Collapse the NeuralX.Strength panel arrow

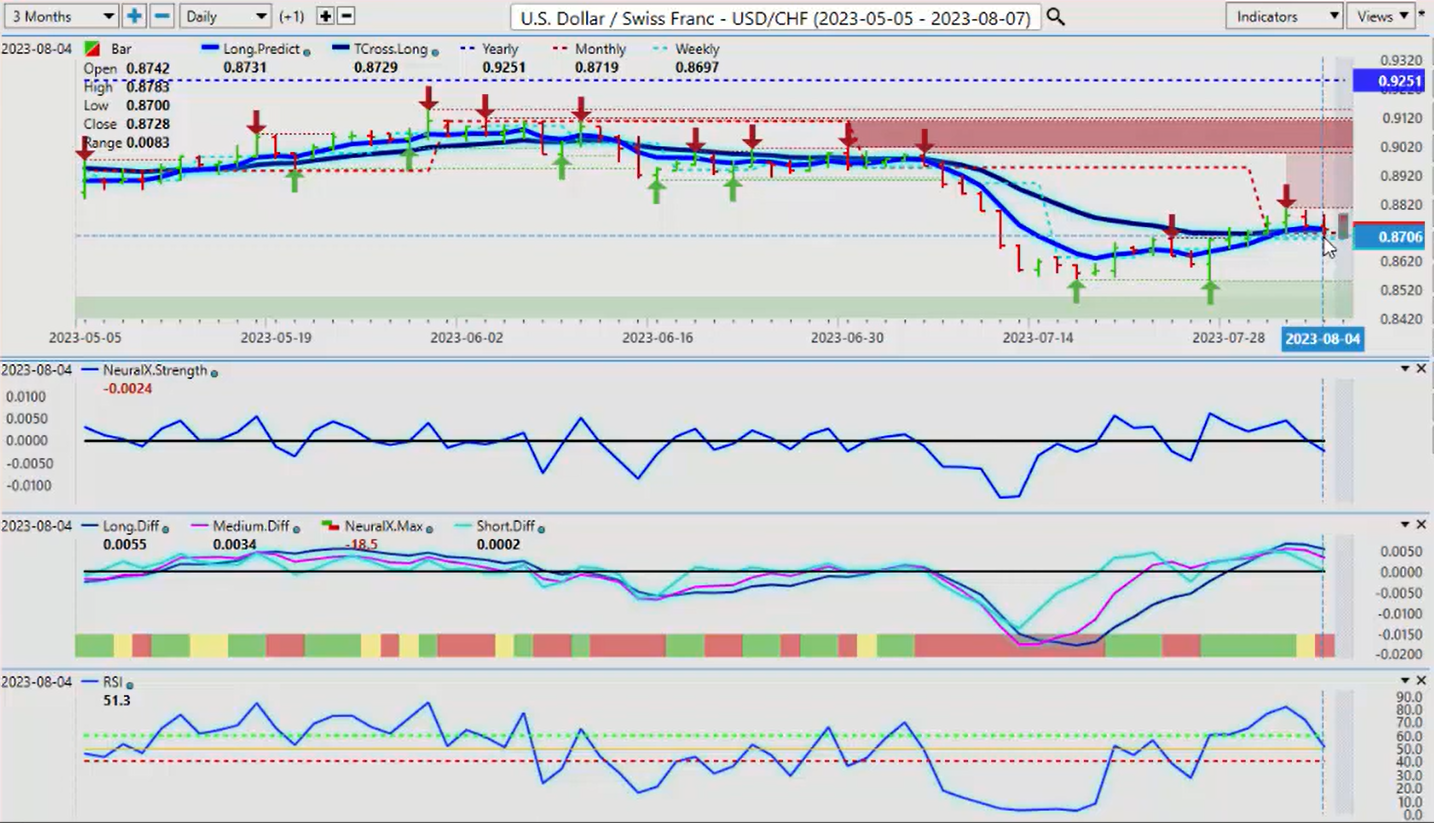coord(1404,369)
